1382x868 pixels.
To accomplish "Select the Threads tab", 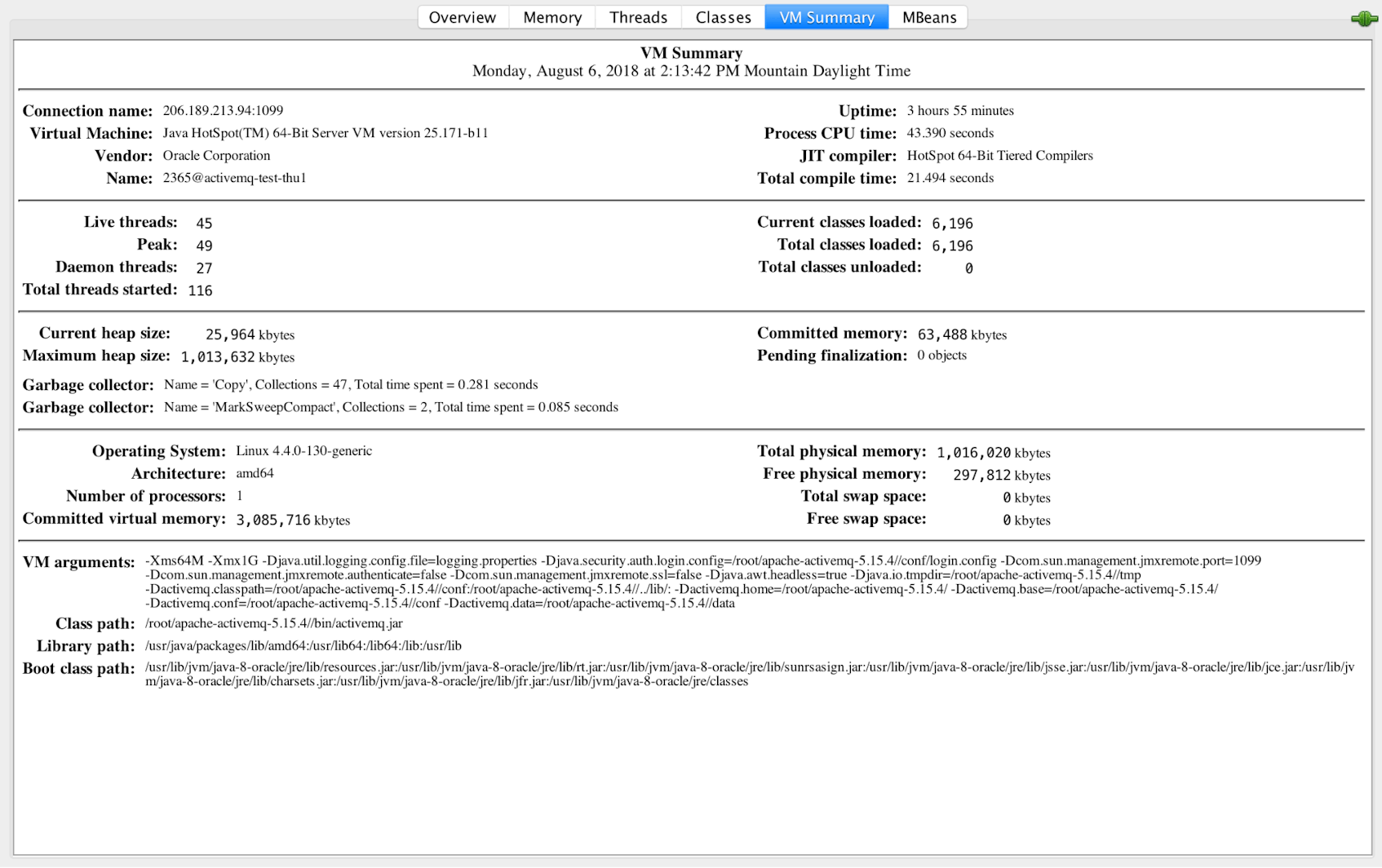I will click(638, 16).
